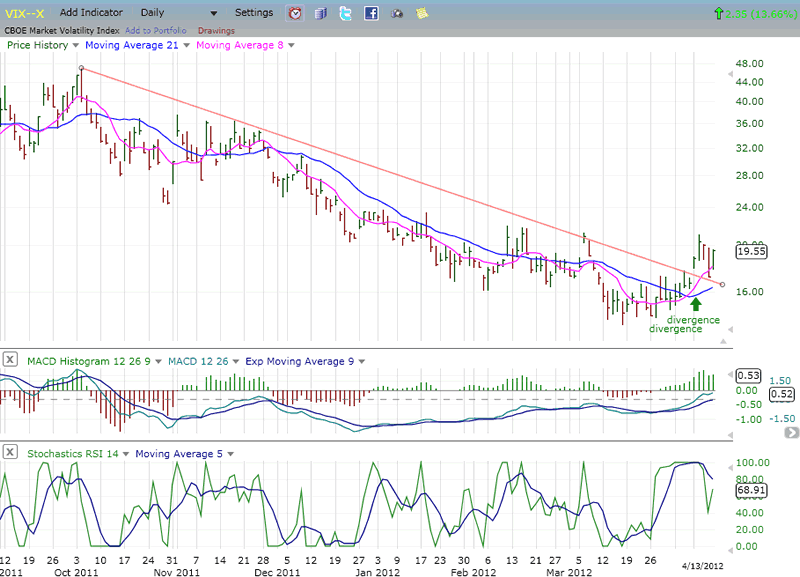Image resolution: width=800 pixels, height=577 pixels.
Task: Click the alarm clock alert icon
Action: pyautogui.click(x=295, y=13)
